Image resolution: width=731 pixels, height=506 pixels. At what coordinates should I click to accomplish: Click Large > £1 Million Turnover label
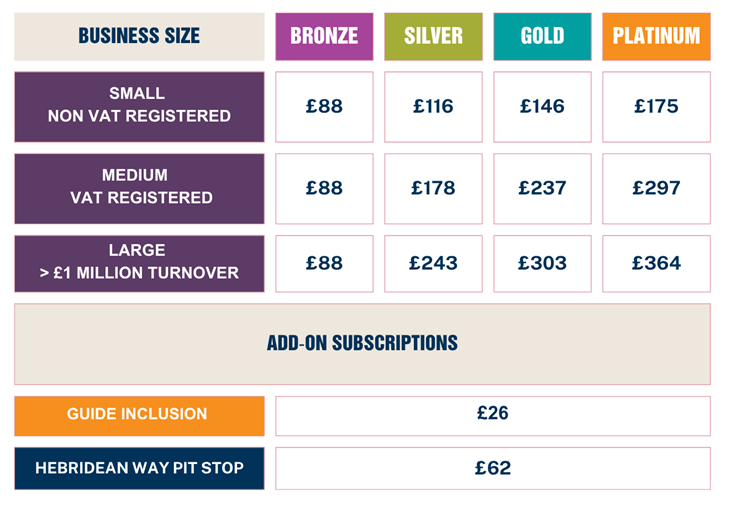click(139, 263)
